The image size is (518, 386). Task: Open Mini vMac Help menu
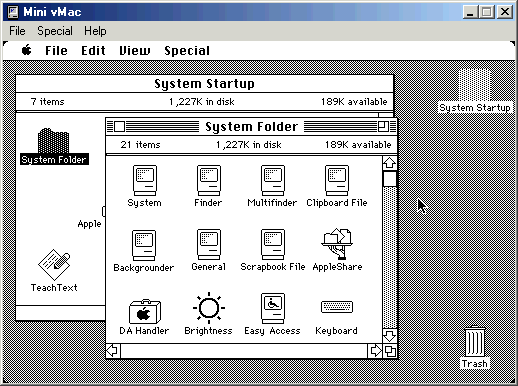[95, 31]
